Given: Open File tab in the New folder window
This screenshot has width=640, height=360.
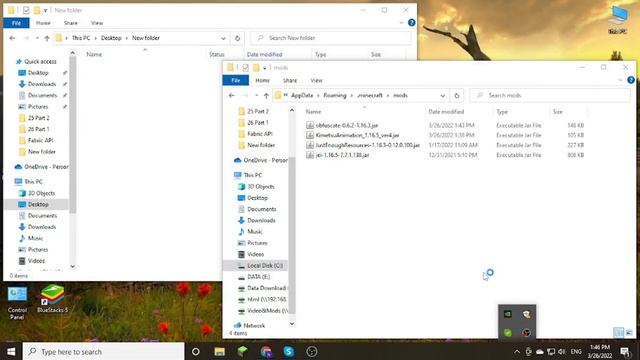Looking at the screenshot, I should point(16,23).
